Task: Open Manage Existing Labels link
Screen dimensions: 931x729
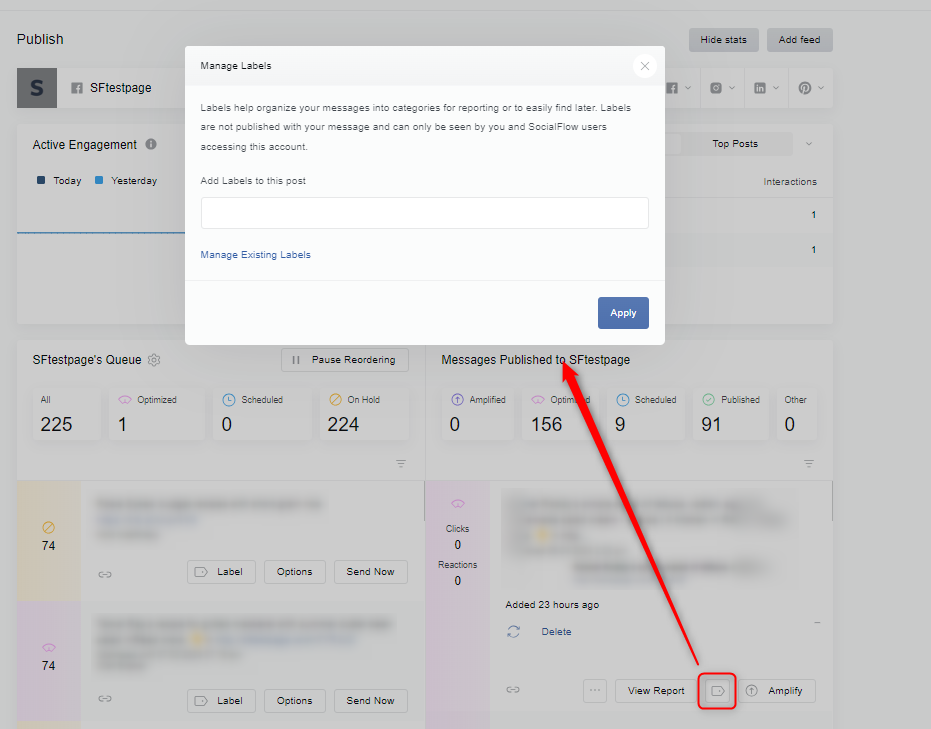Action: 255,255
